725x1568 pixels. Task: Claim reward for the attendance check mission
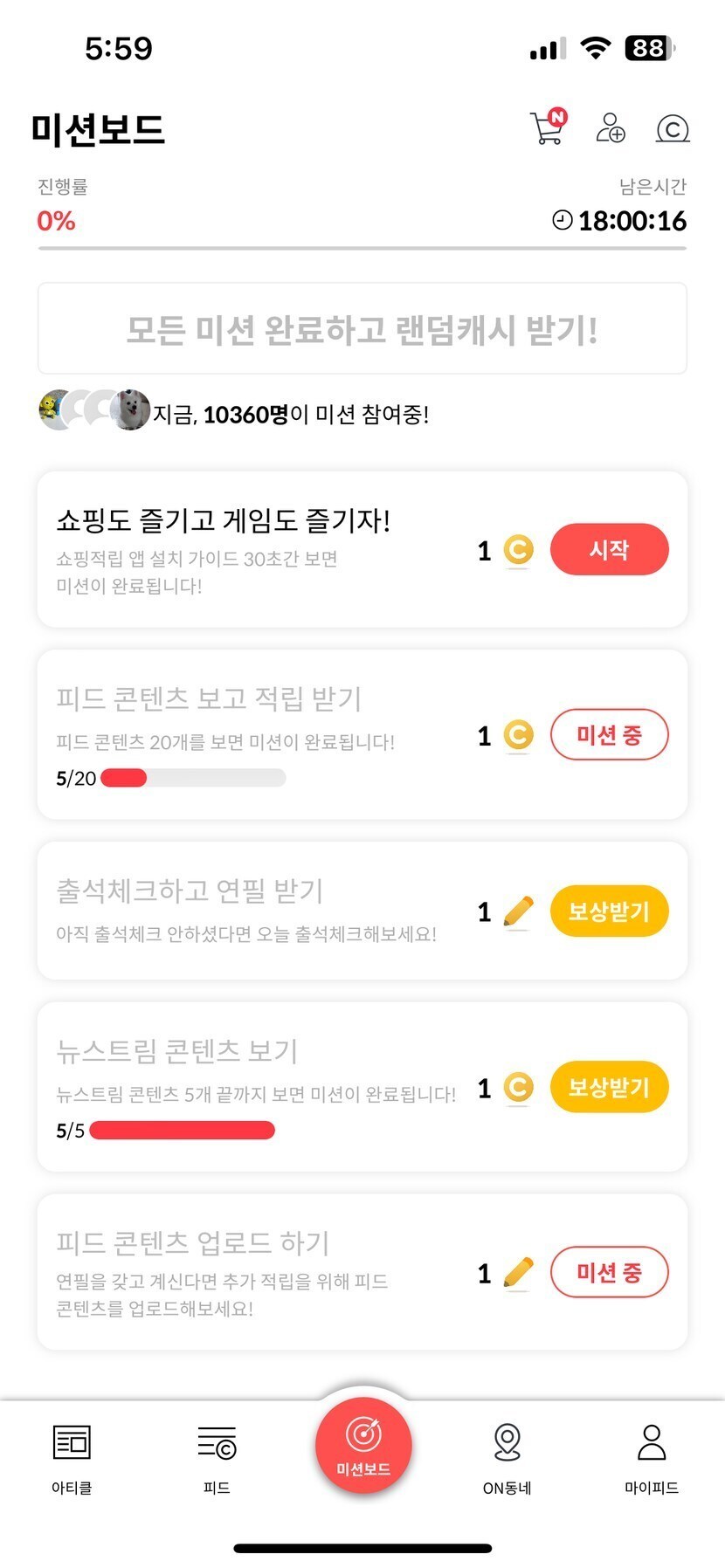609,911
